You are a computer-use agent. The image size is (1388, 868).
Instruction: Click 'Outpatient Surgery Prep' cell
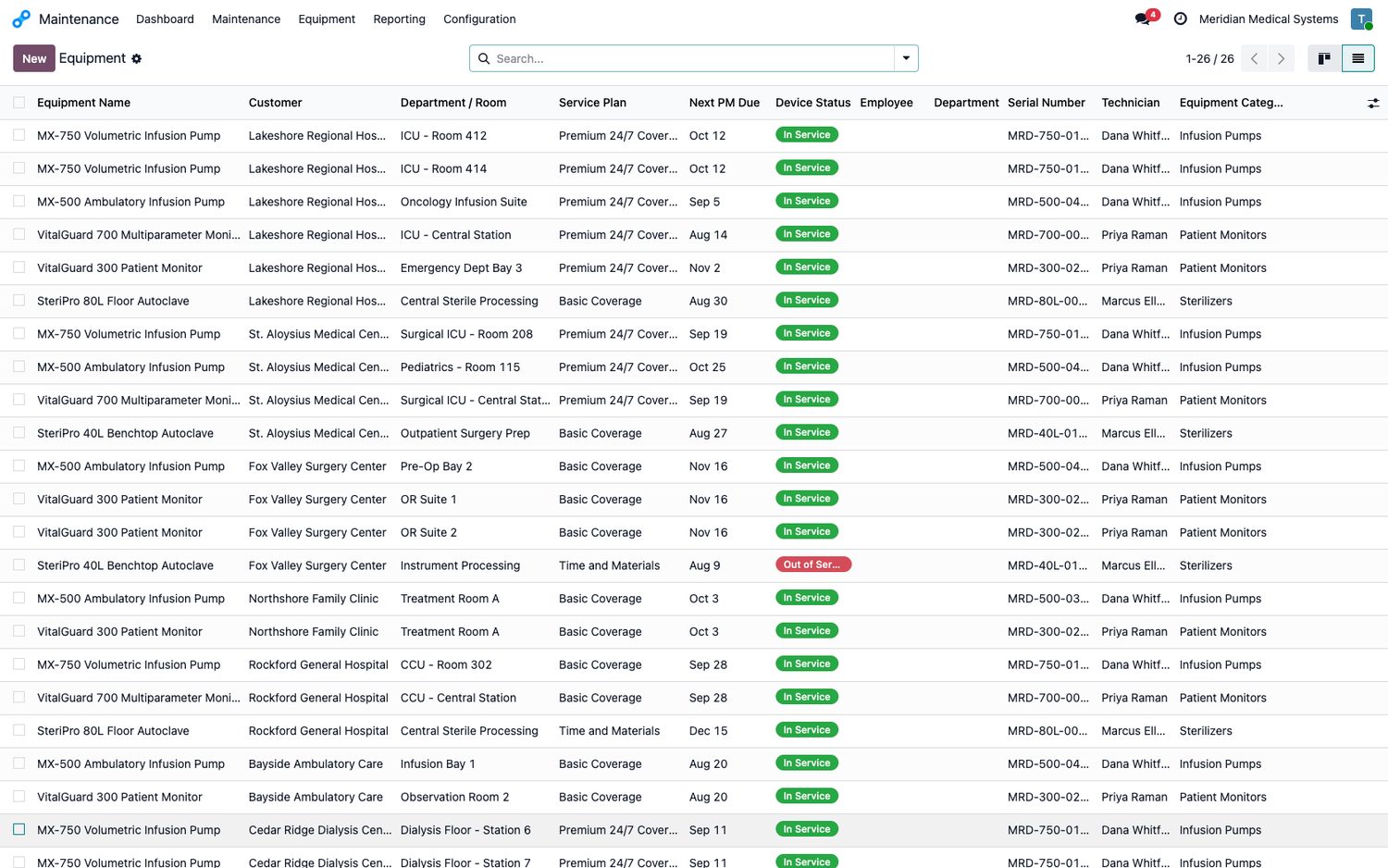point(465,433)
